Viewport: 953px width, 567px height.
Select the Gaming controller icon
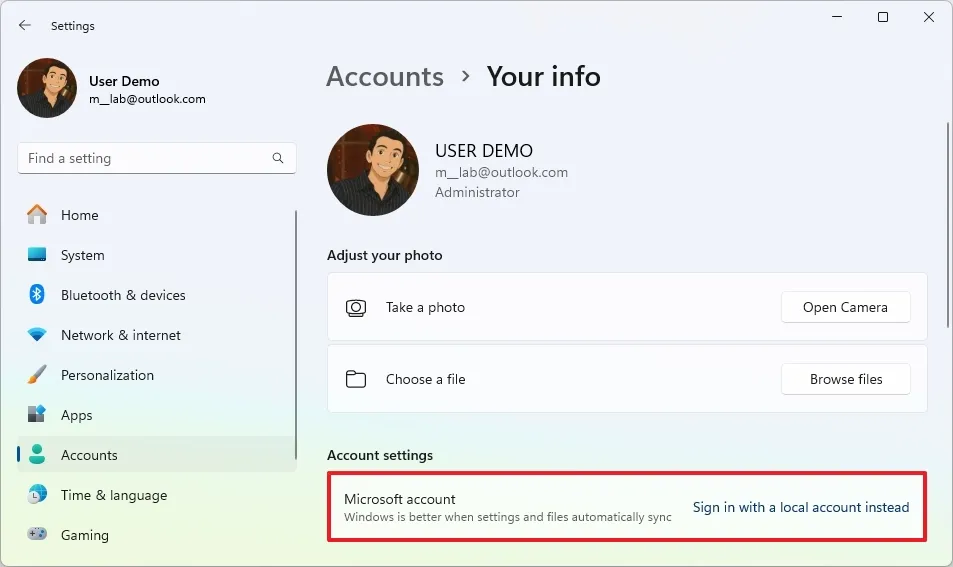[x=37, y=534]
